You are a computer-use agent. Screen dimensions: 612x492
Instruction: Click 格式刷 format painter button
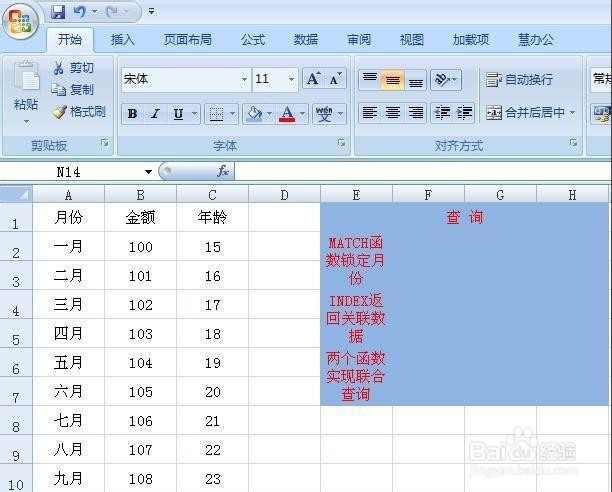(79, 112)
